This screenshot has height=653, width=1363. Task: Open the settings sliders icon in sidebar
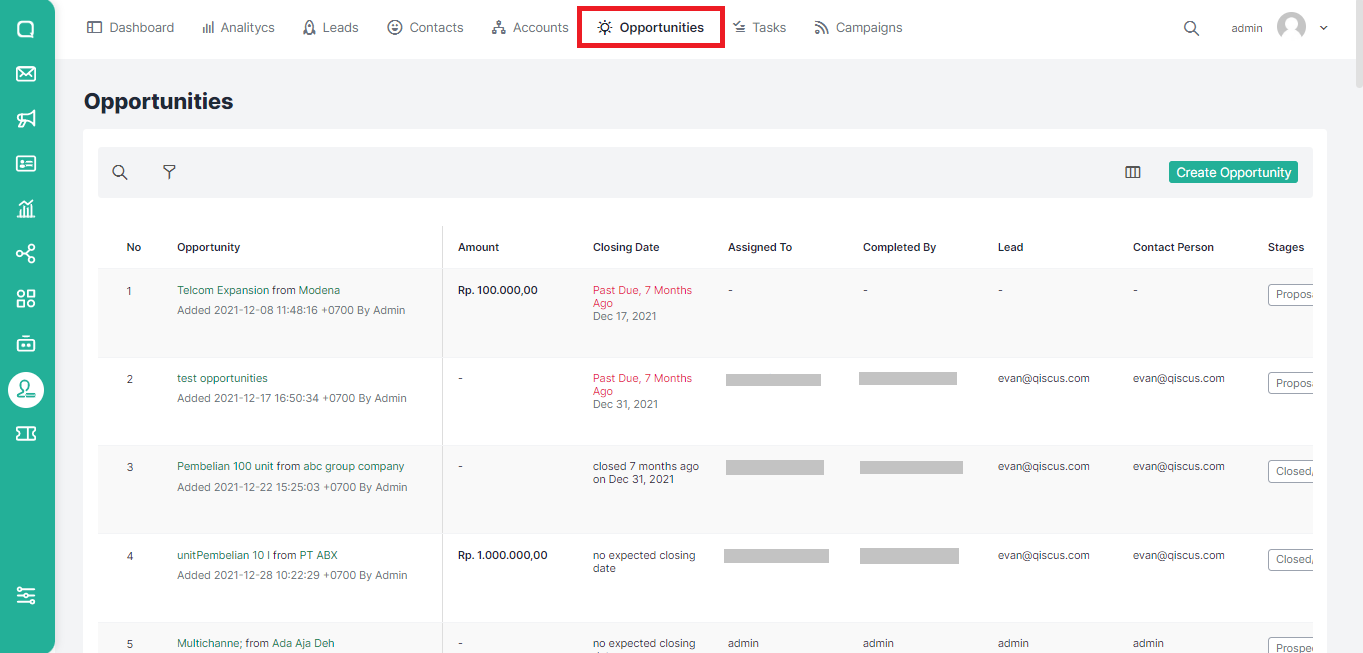pos(26,595)
